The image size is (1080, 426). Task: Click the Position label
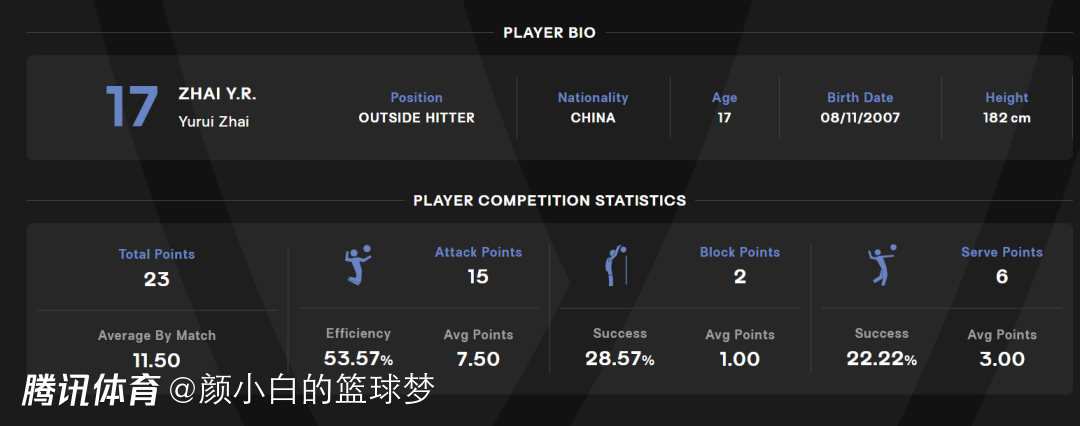[417, 98]
